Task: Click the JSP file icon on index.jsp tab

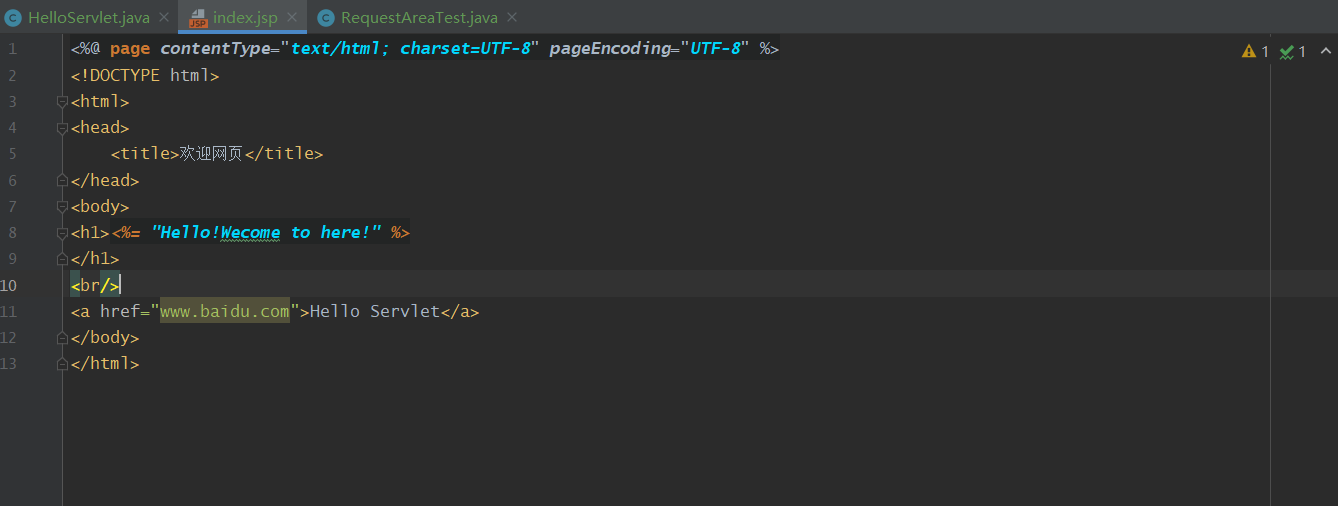Action: (197, 18)
